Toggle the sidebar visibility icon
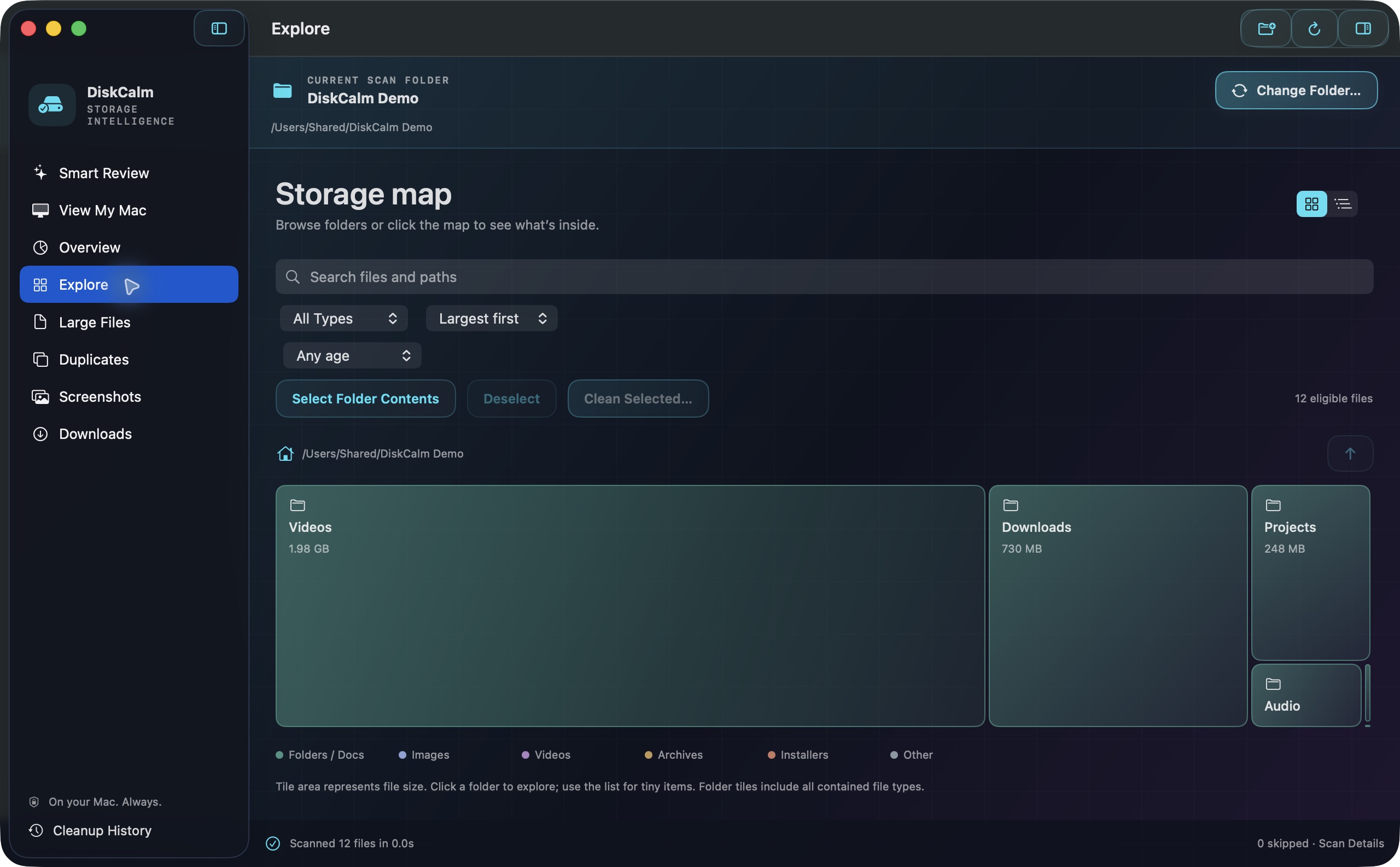Screen dimensions: 1400x867 [x=219, y=28]
